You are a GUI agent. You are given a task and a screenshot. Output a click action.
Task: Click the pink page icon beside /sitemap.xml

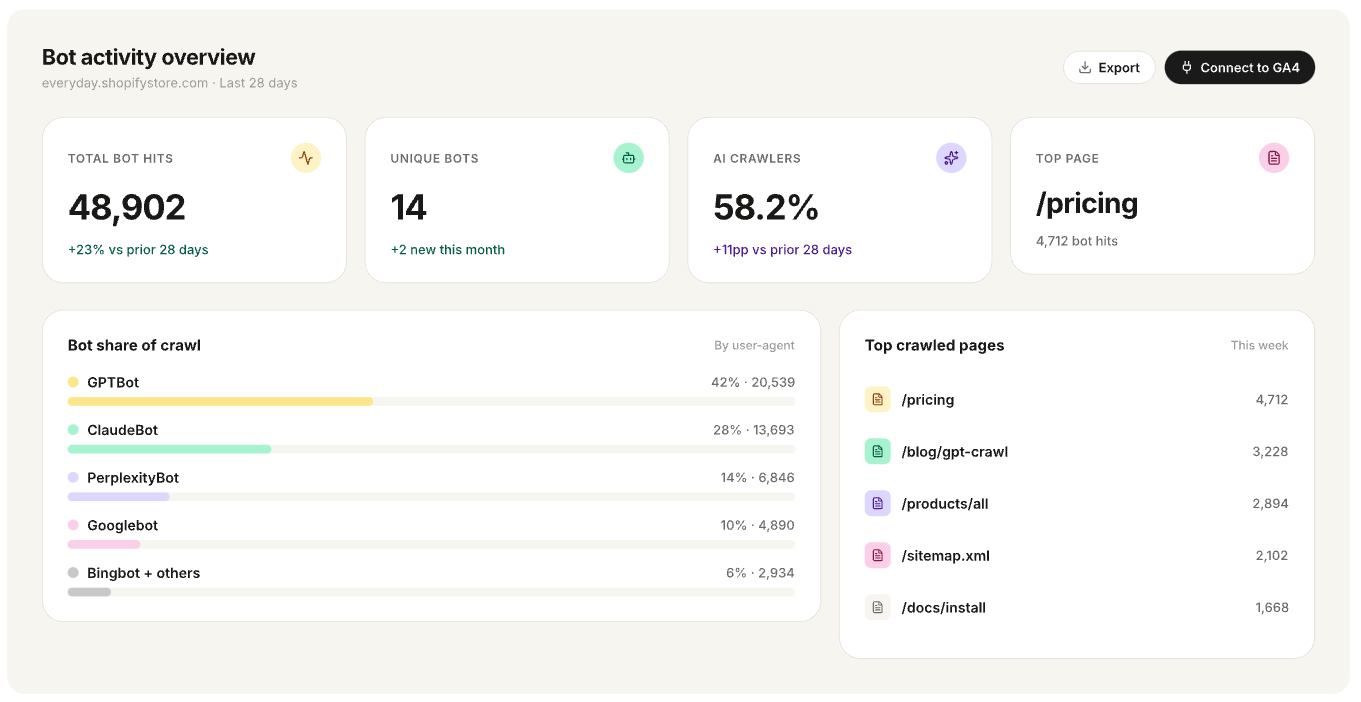(x=878, y=555)
